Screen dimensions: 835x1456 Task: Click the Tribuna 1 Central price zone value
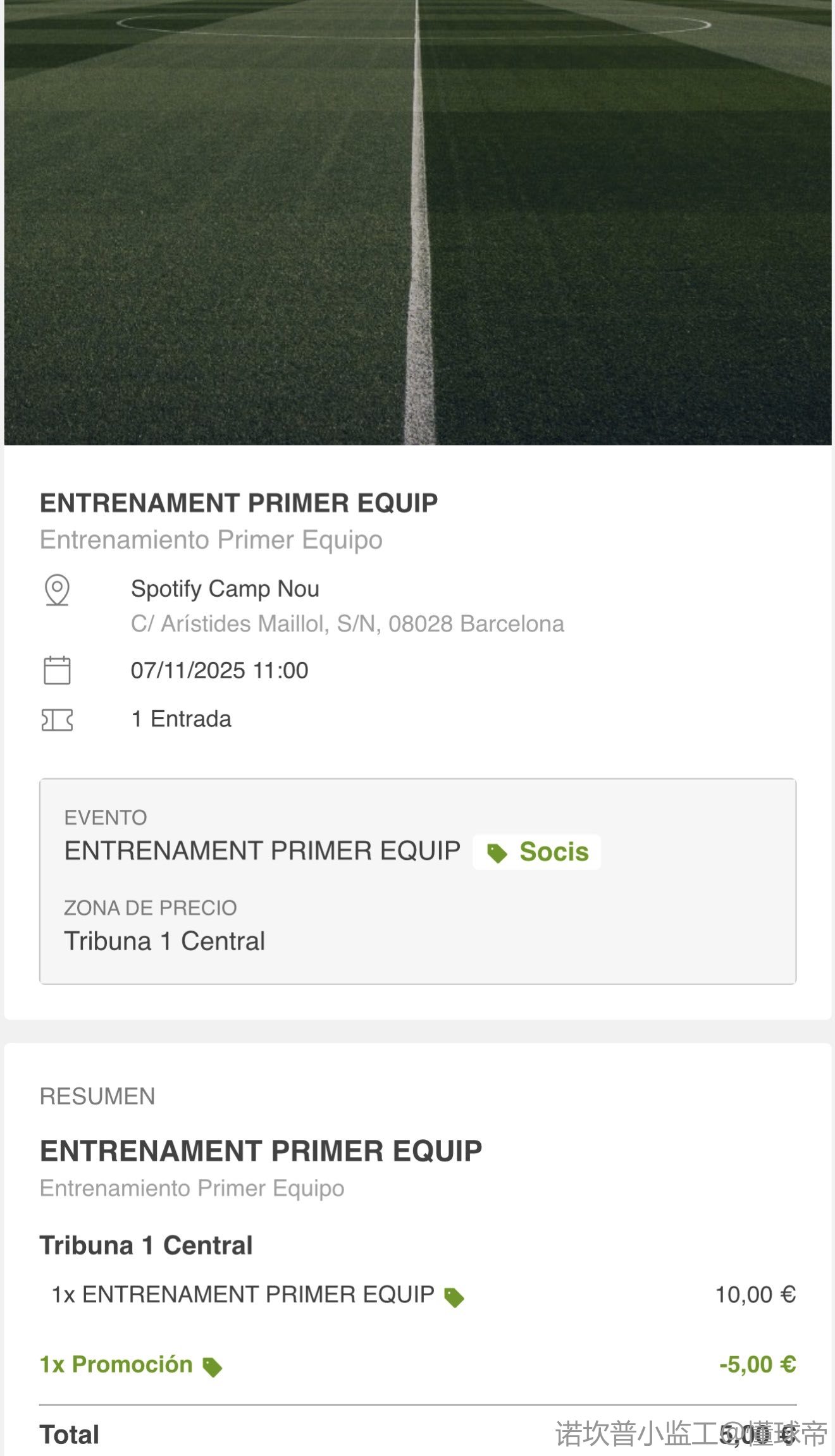[x=164, y=941]
